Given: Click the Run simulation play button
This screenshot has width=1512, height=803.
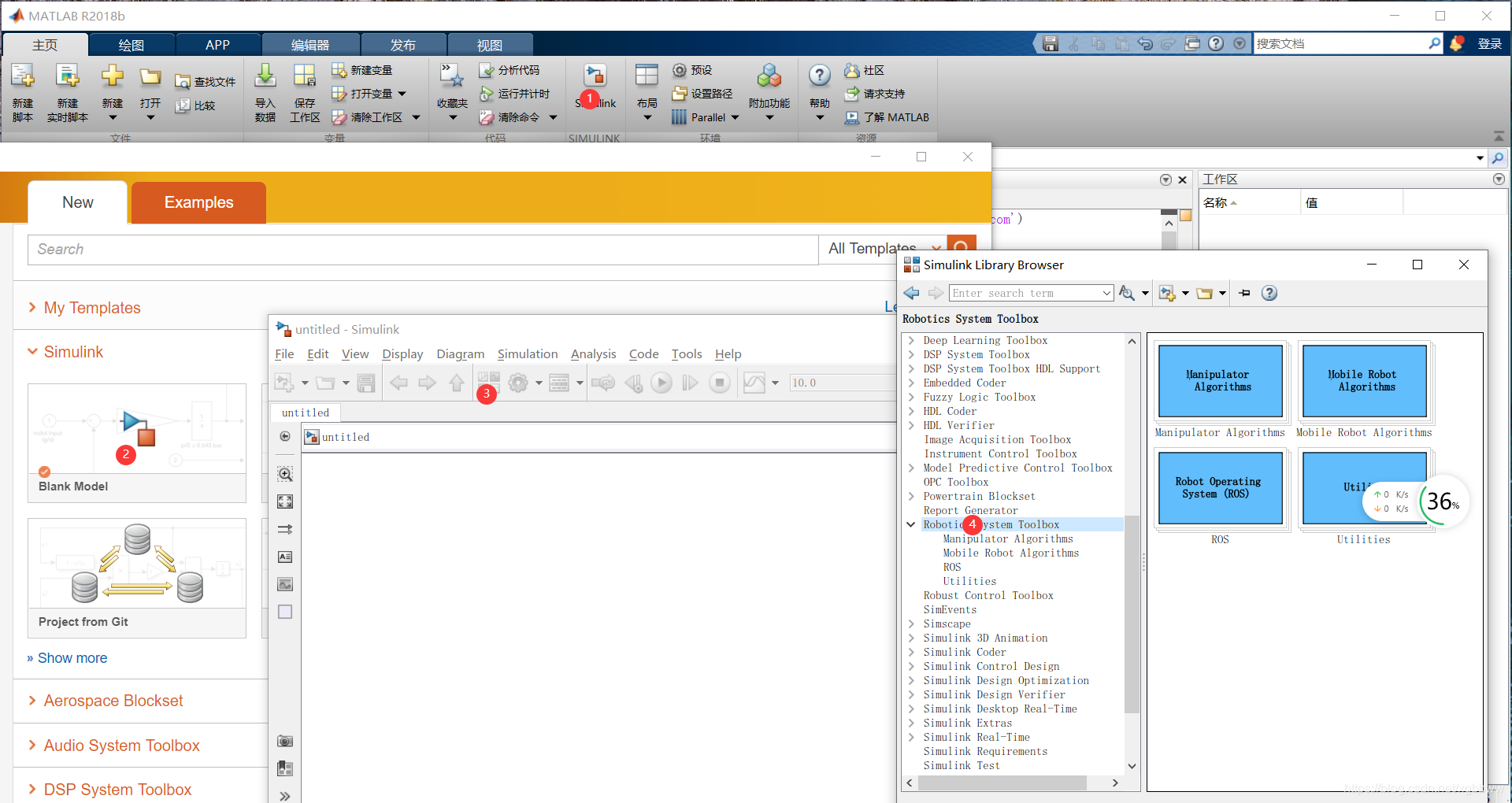Looking at the screenshot, I should [661, 383].
